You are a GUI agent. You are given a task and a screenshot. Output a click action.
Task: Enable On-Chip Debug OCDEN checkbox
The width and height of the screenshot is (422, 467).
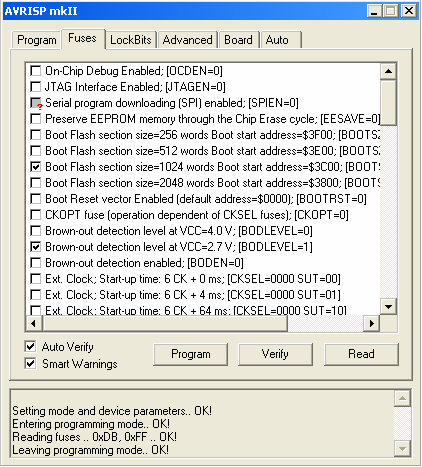coord(36,71)
